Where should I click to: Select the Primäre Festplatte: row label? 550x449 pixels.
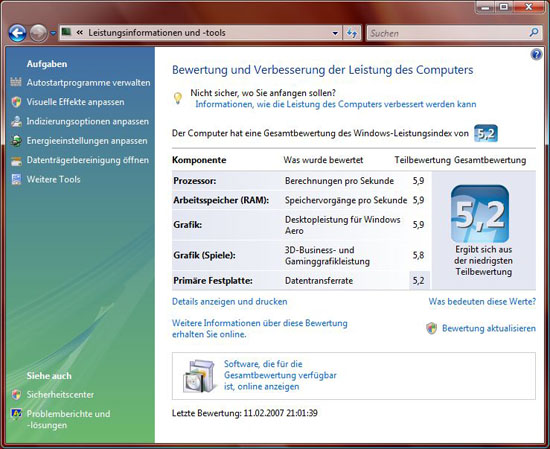click(x=213, y=281)
